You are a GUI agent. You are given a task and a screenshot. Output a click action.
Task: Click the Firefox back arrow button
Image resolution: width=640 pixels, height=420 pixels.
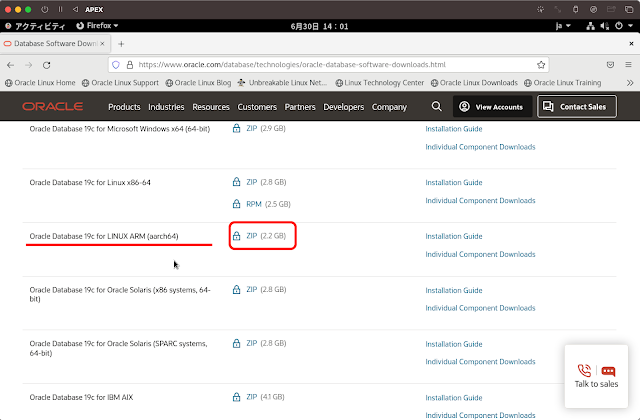[x=11, y=65]
